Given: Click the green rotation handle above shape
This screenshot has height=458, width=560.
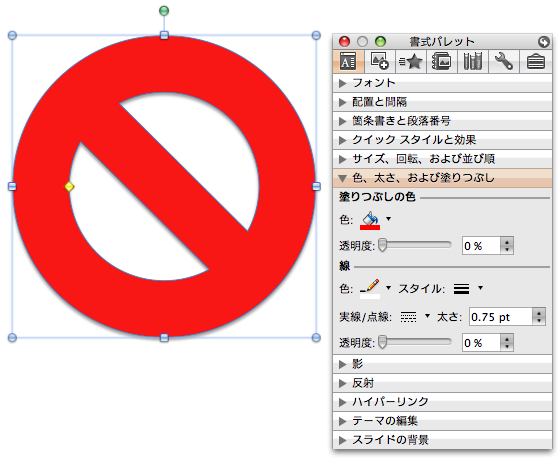Looking at the screenshot, I should click(x=164, y=11).
